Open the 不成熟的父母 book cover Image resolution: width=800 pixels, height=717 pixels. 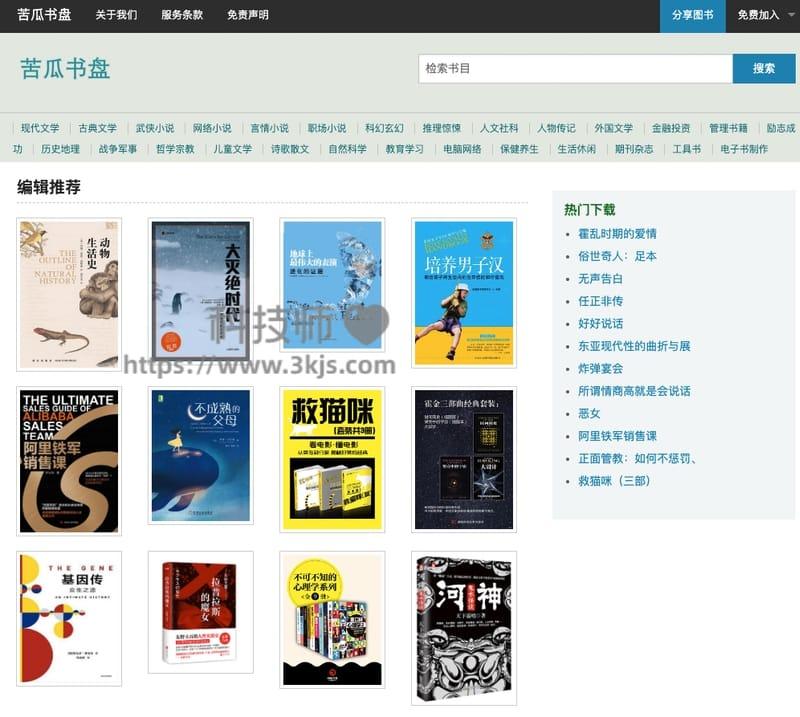click(x=201, y=455)
